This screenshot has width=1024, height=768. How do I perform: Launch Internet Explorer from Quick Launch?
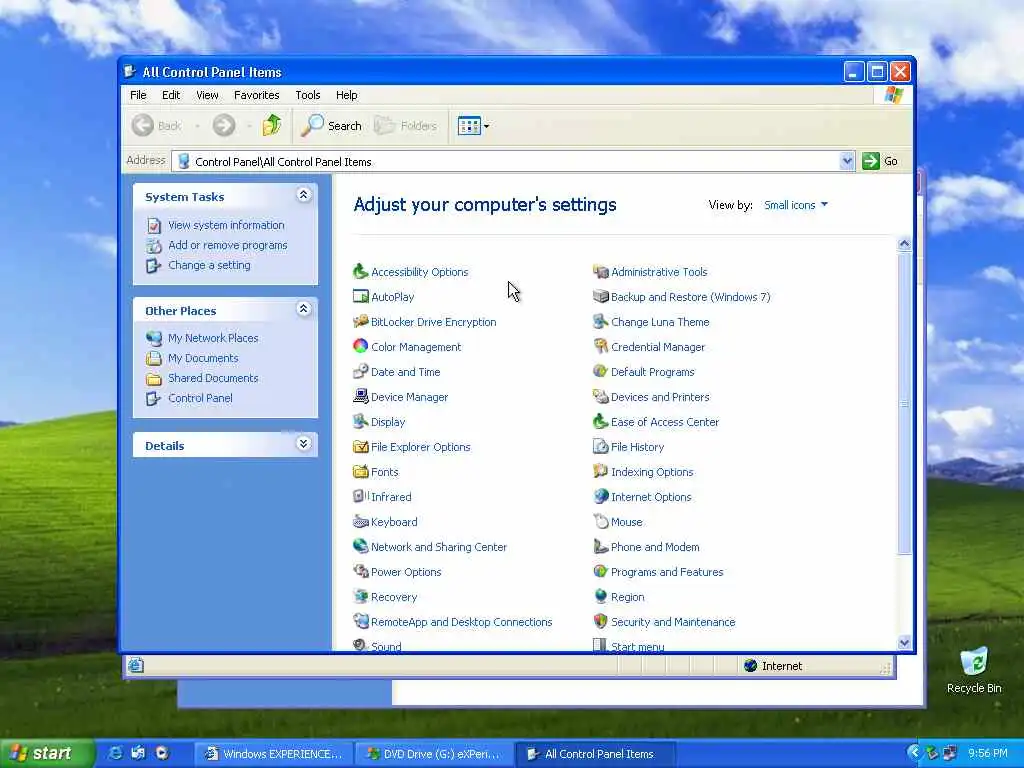(x=115, y=753)
